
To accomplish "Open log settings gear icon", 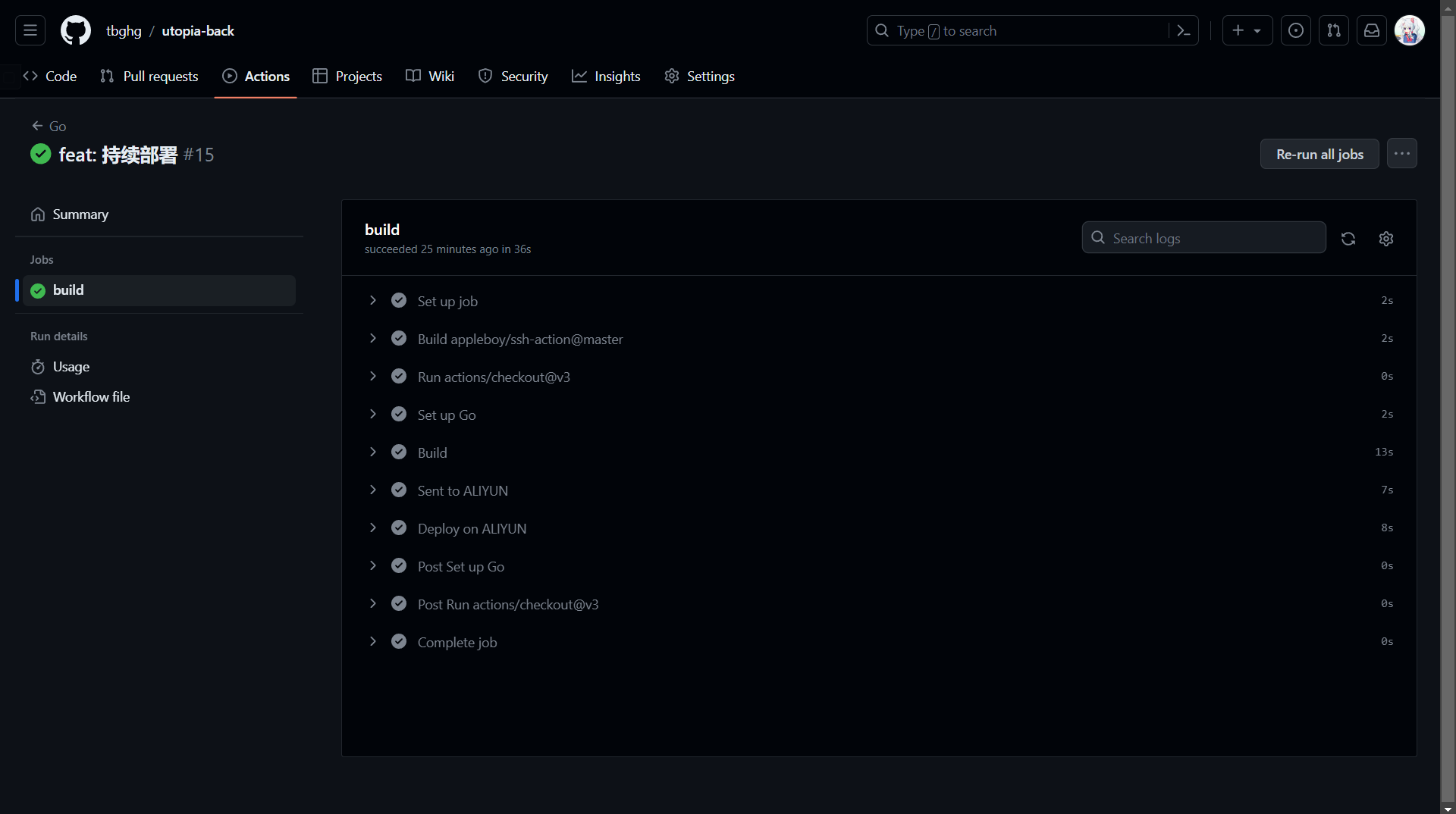I will coord(1385,239).
